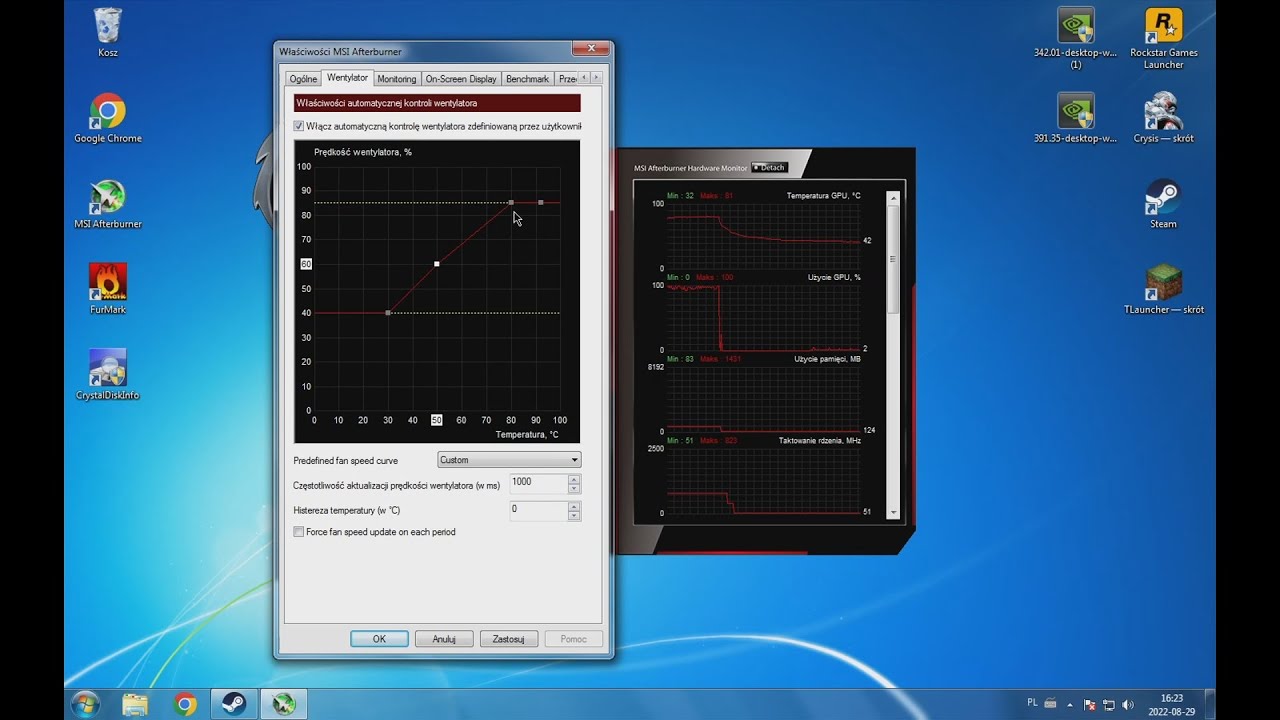Click the Taktowanie rdzenia, MHz graph label
The width and height of the screenshot is (1280, 720).
click(820, 440)
